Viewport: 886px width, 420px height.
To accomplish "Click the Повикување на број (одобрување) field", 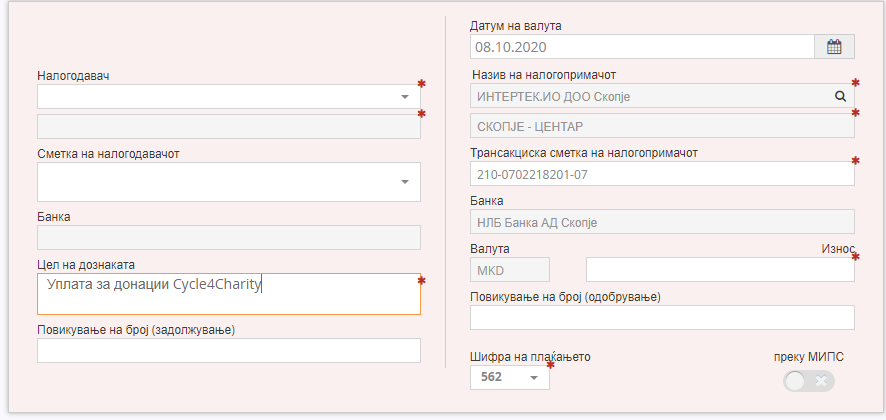I will pyautogui.click(x=662, y=318).
